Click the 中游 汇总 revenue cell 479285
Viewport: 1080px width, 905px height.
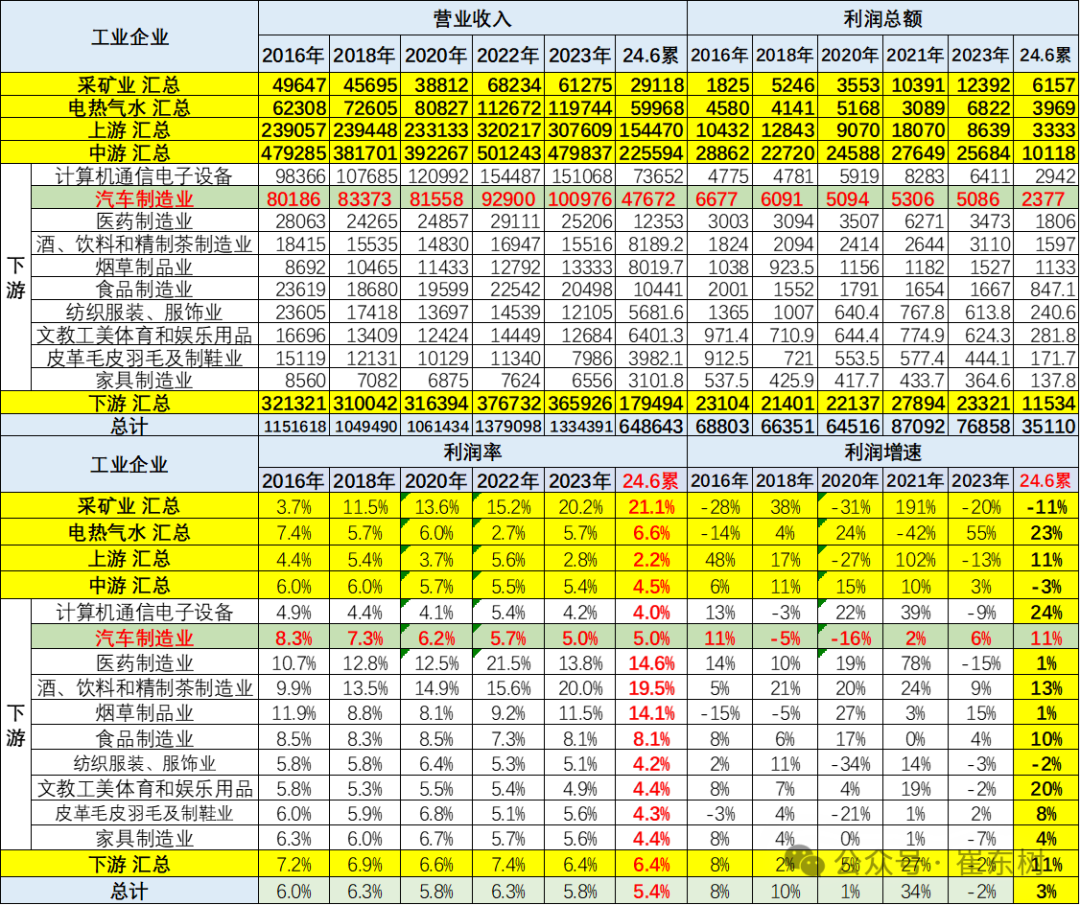pos(294,153)
